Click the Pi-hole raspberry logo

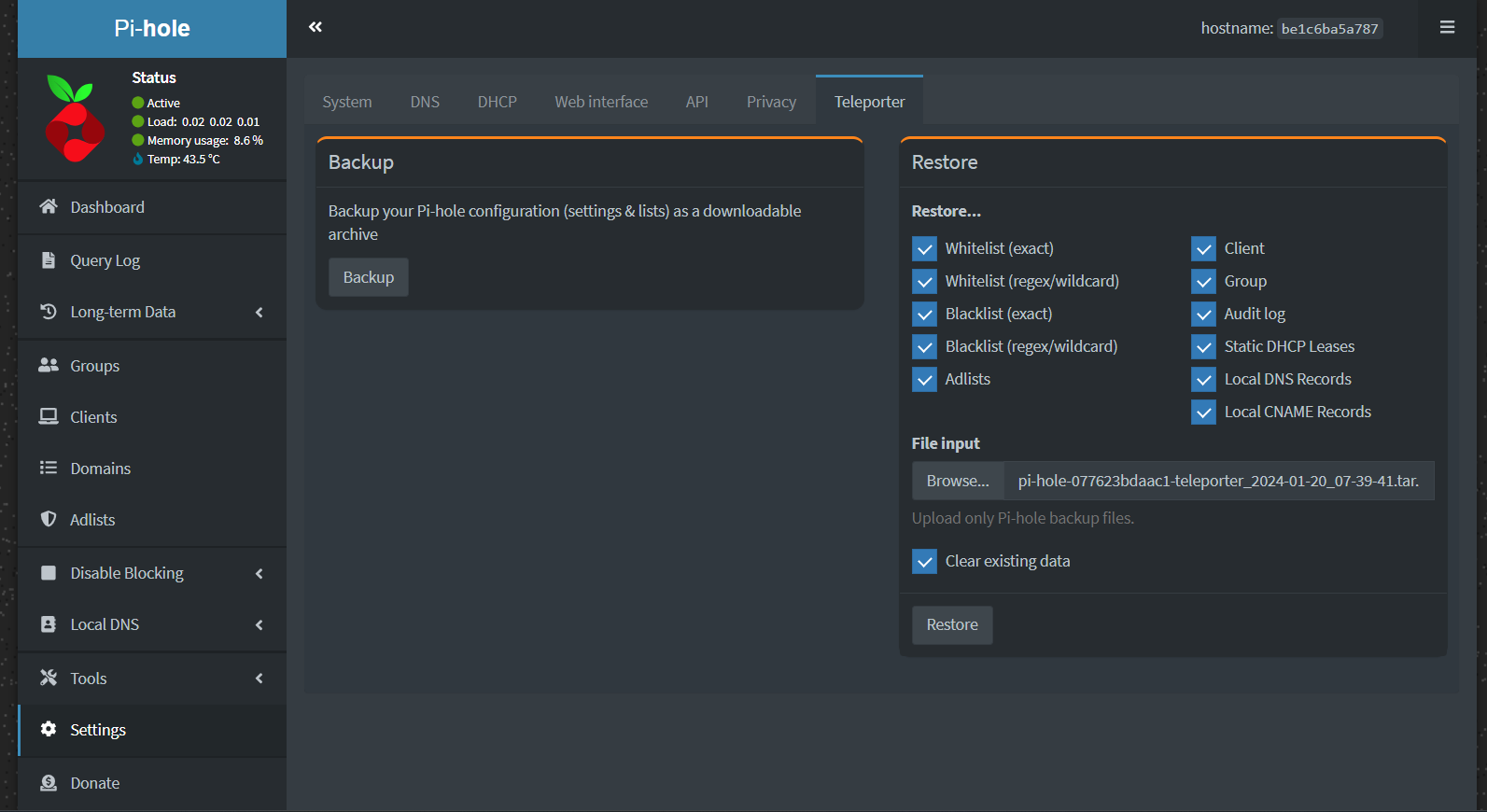[75, 119]
